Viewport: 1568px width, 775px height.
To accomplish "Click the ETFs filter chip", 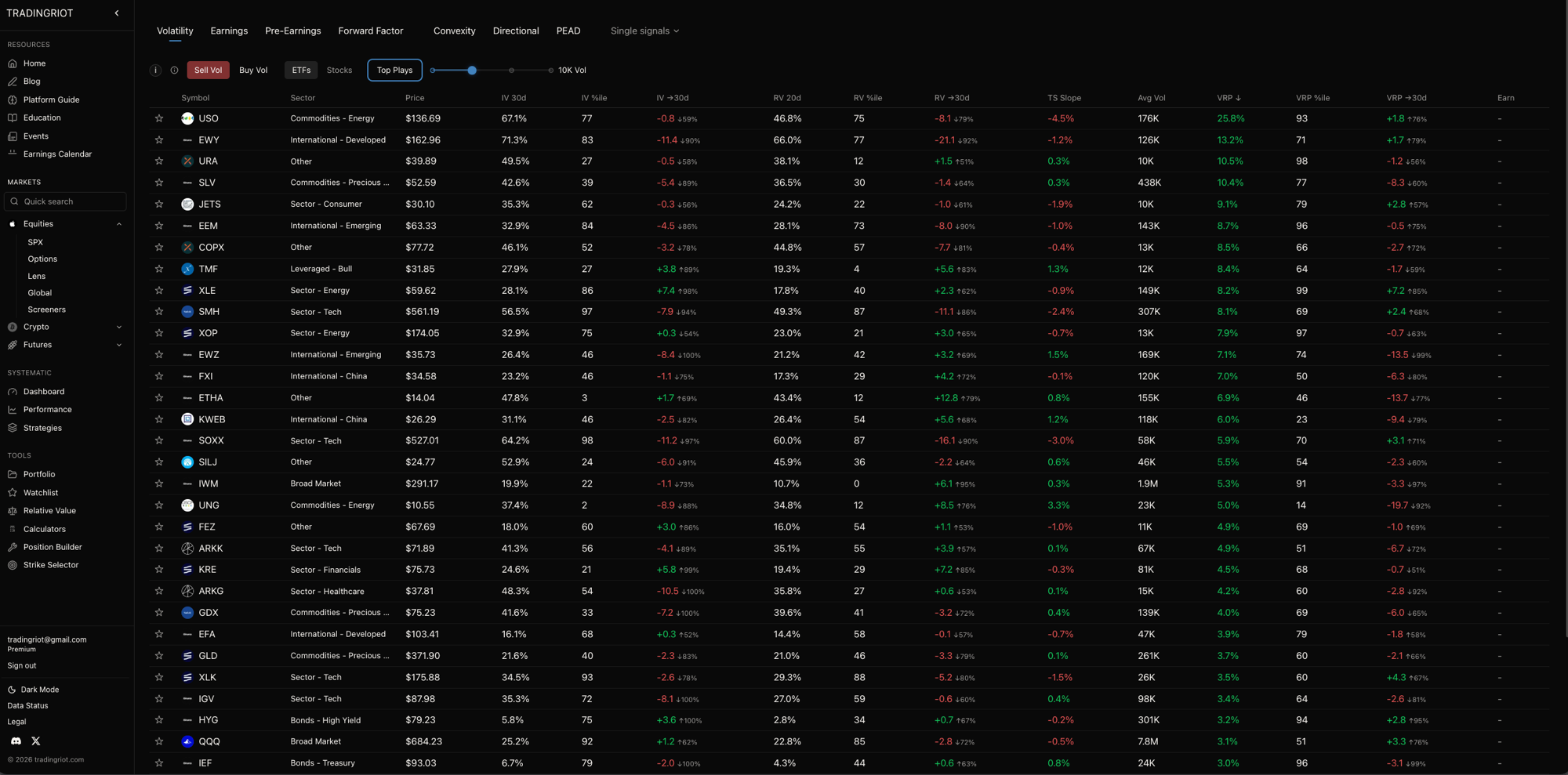I will click(x=301, y=70).
